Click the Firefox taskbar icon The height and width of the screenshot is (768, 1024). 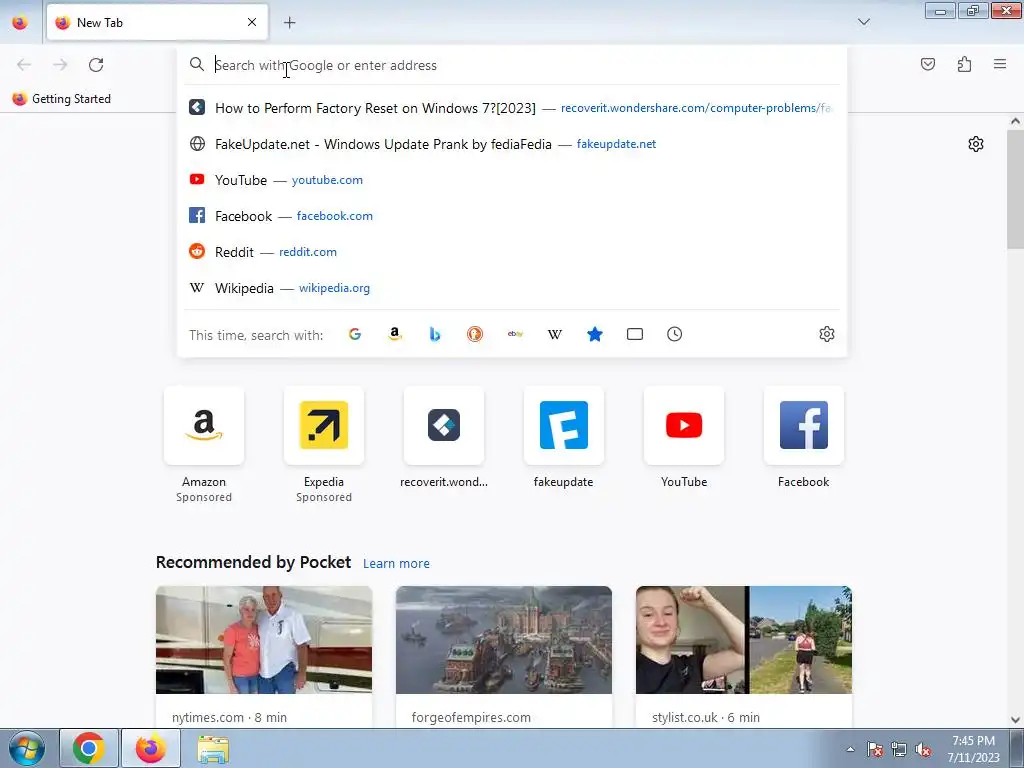[x=150, y=748]
